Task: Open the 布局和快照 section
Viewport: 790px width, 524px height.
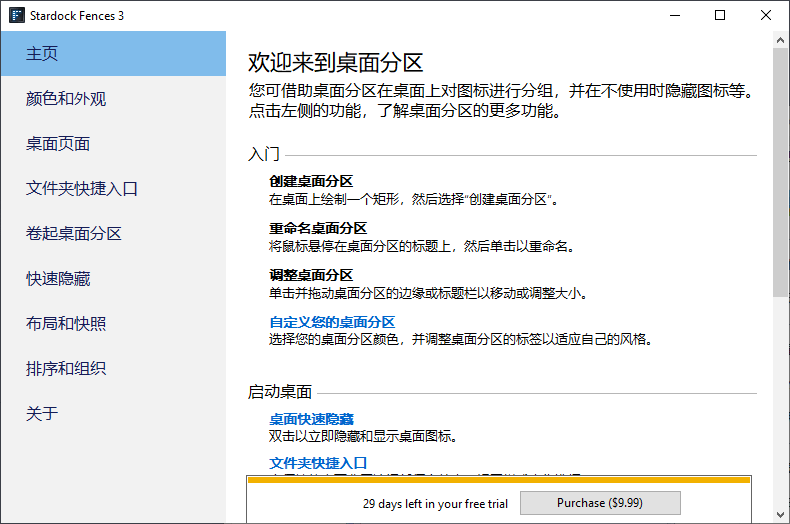Action: tap(113, 323)
